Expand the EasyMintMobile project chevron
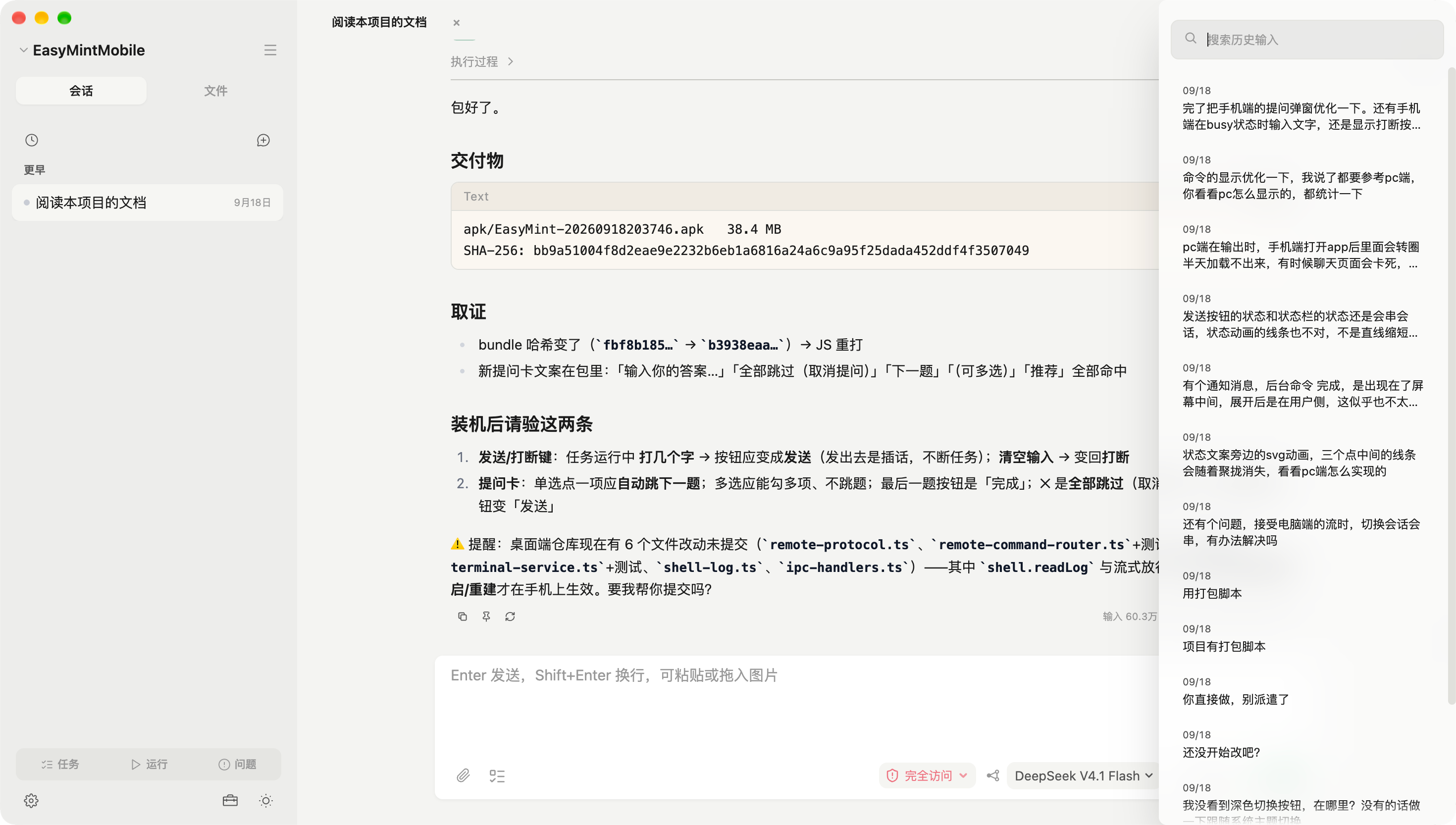Viewport: 1456px width, 825px height. coord(24,50)
